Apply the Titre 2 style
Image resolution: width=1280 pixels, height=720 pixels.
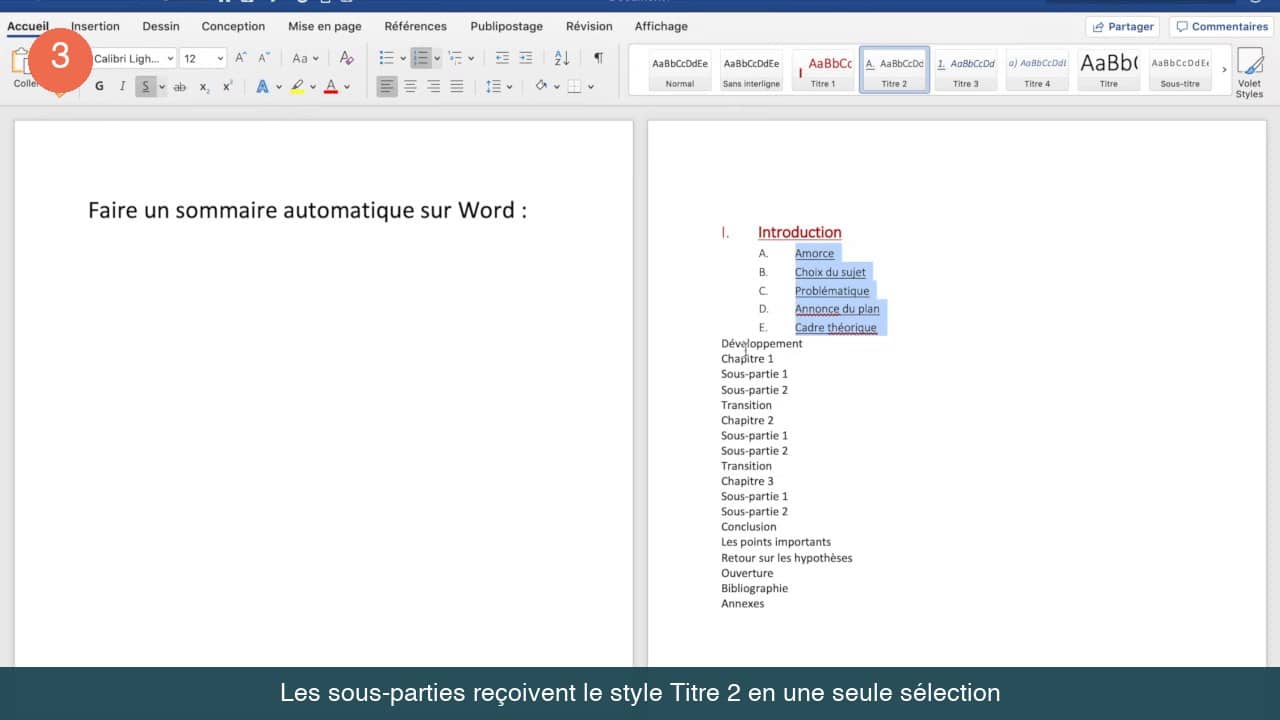894,70
